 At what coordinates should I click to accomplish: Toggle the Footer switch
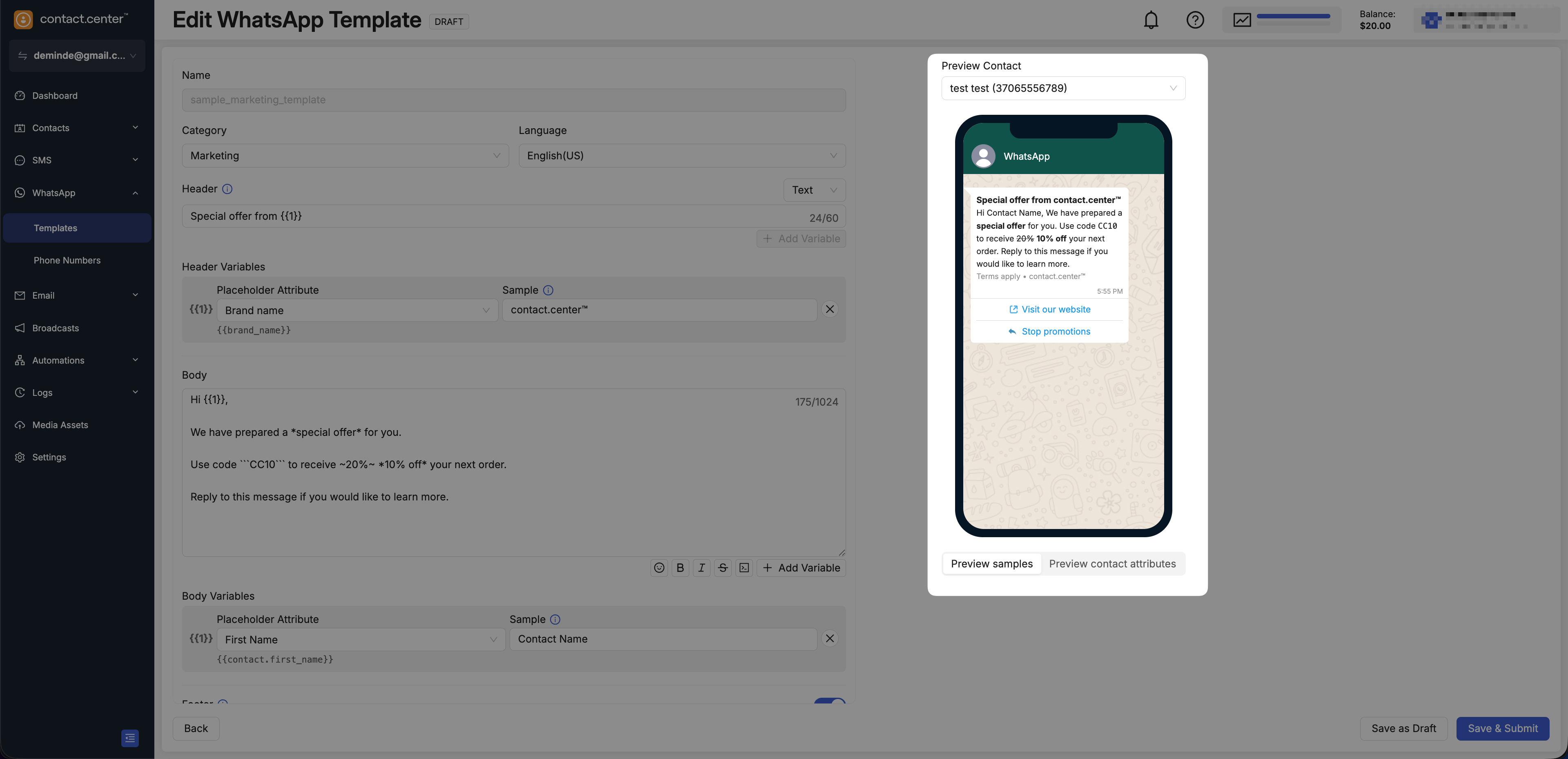pyautogui.click(x=829, y=701)
